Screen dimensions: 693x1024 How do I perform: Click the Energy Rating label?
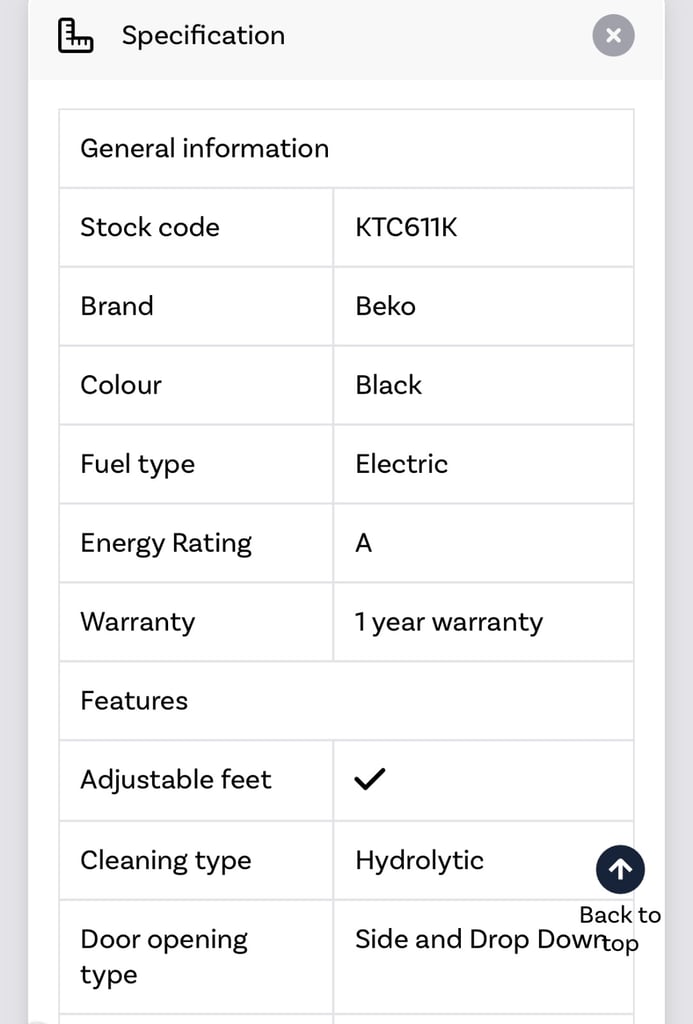click(166, 544)
